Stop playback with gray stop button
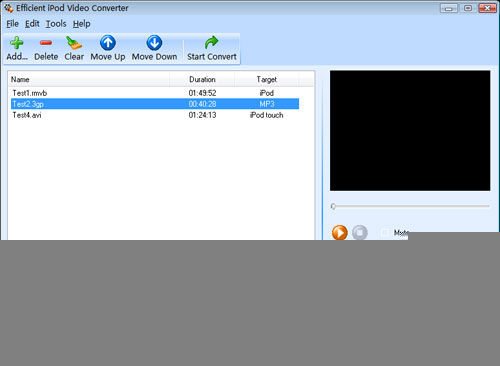This screenshot has height=366, width=500. click(x=360, y=233)
